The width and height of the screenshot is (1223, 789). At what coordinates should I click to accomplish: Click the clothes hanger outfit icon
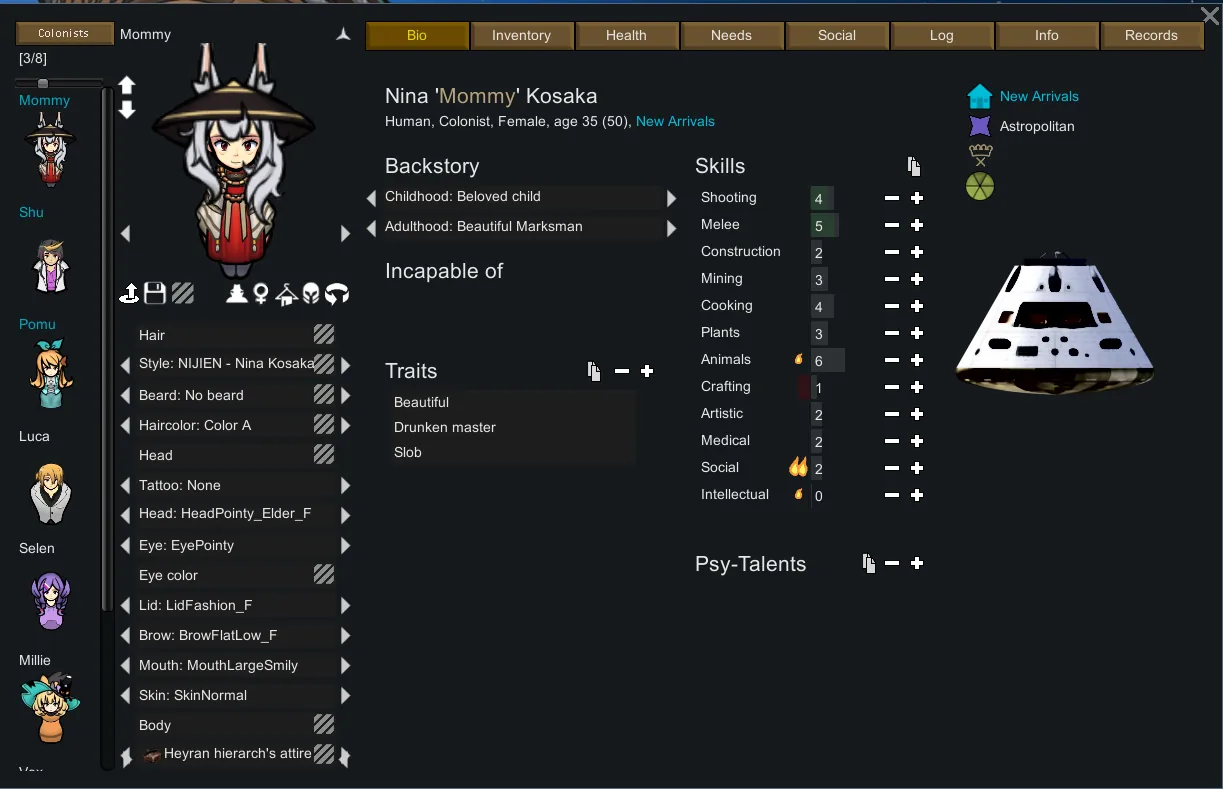click(286, 293)
